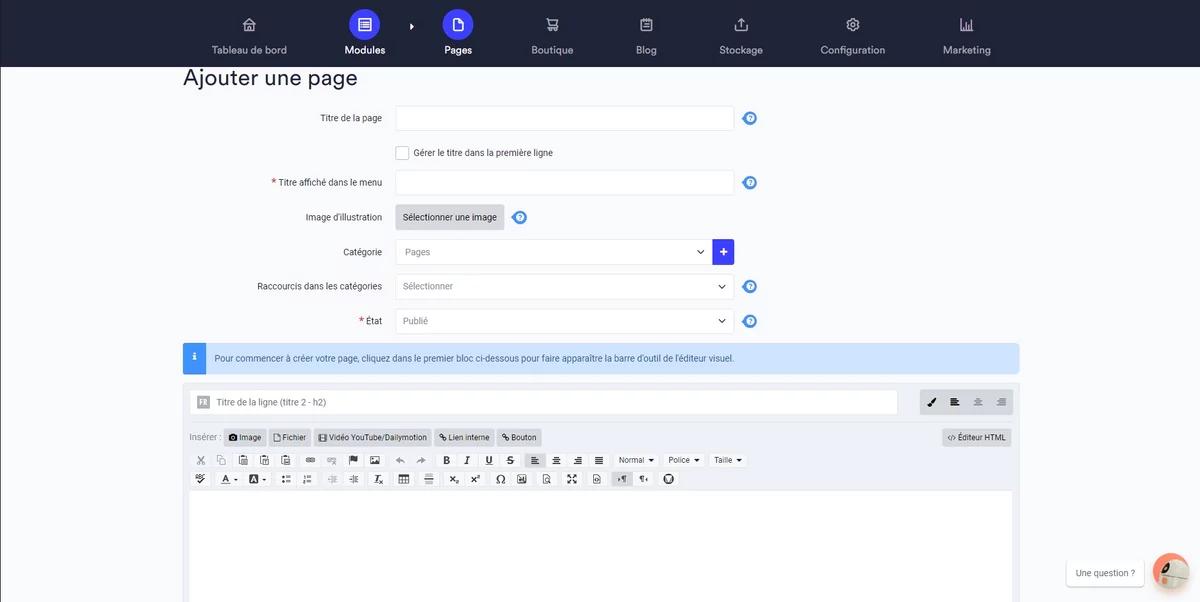
Task: Show help for Image d'illustration
Action: (x=520, y=217)
